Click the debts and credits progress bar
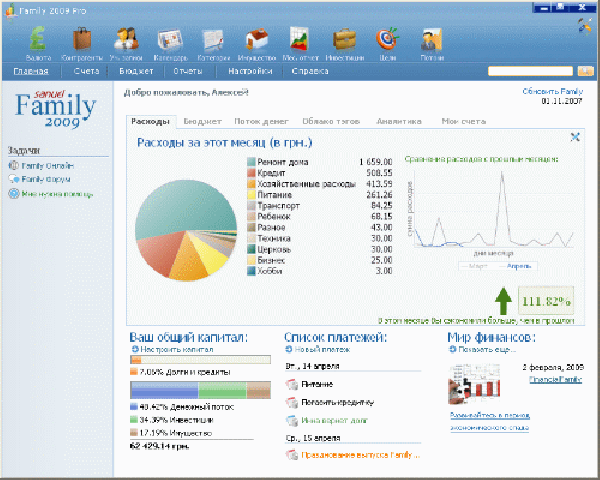Screen dimensions: 600x480 pyautogui.click(x=201, y=359)
